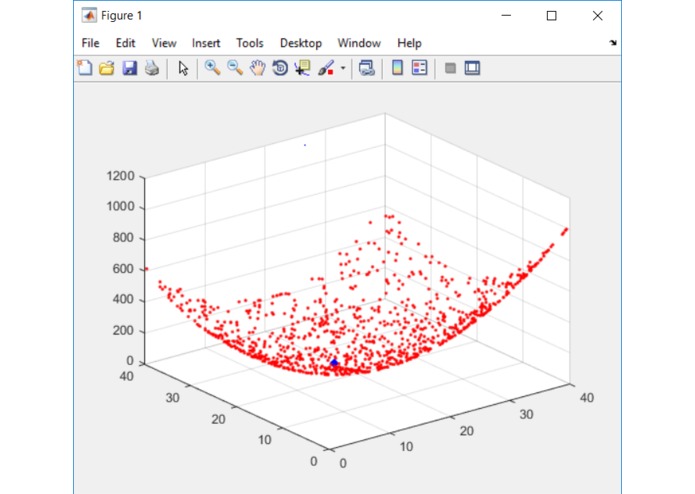Click the z-axis tick label 400
This screenshot has width=695, height=494.
(x=123, y=300)
